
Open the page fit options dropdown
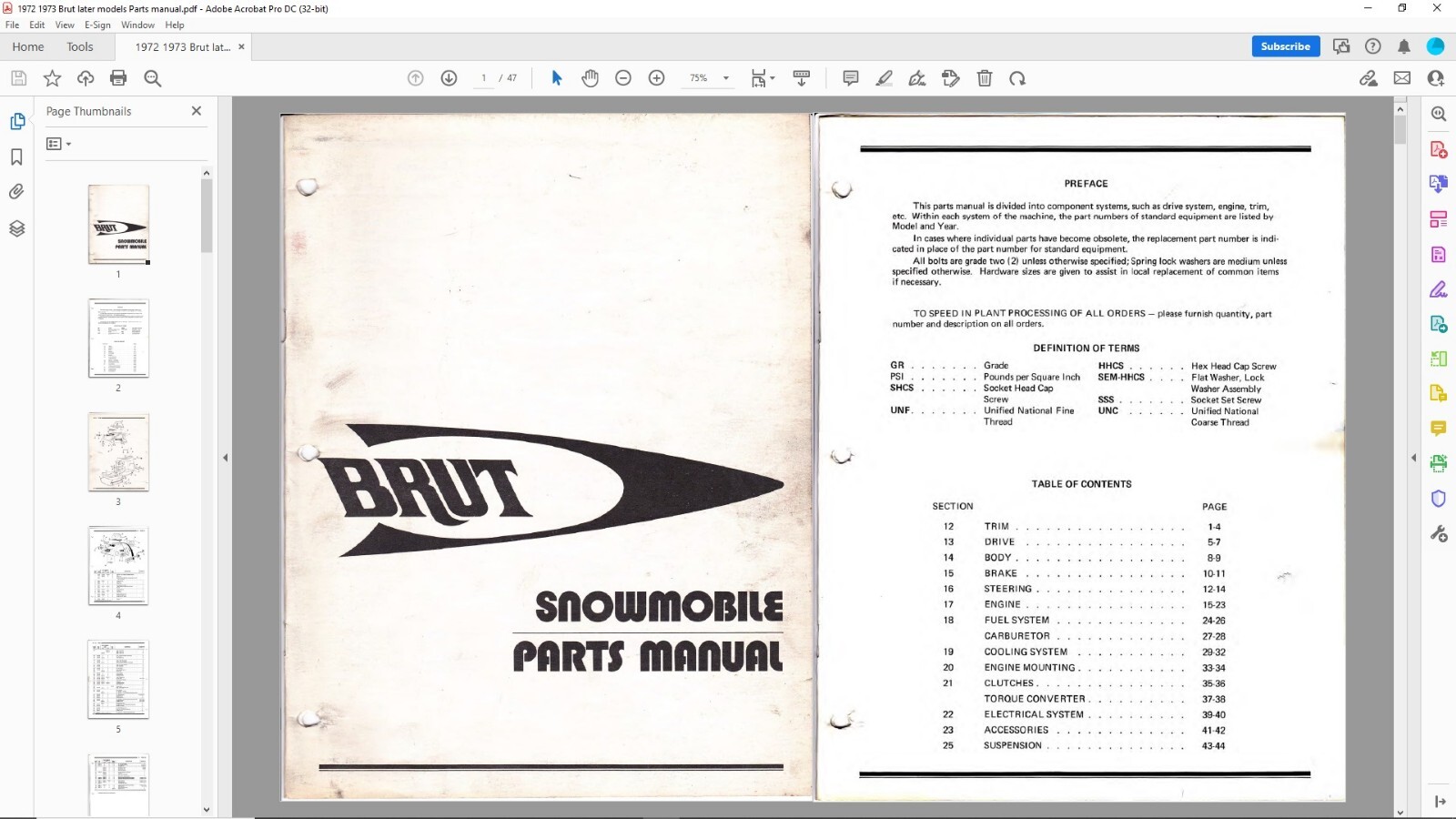point(772,78)
